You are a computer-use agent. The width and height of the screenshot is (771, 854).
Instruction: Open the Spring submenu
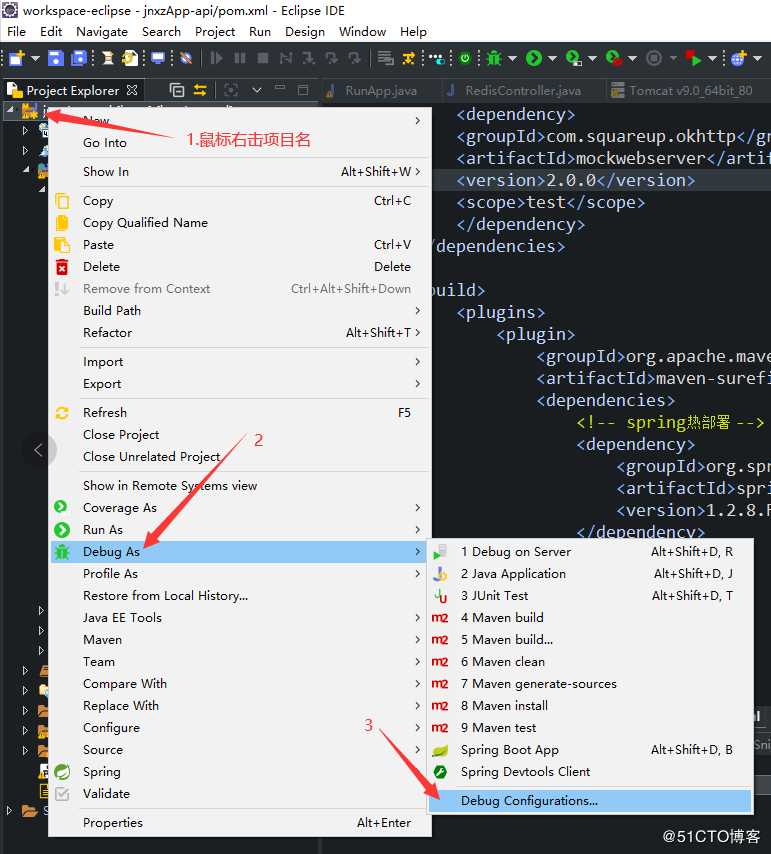240,772
